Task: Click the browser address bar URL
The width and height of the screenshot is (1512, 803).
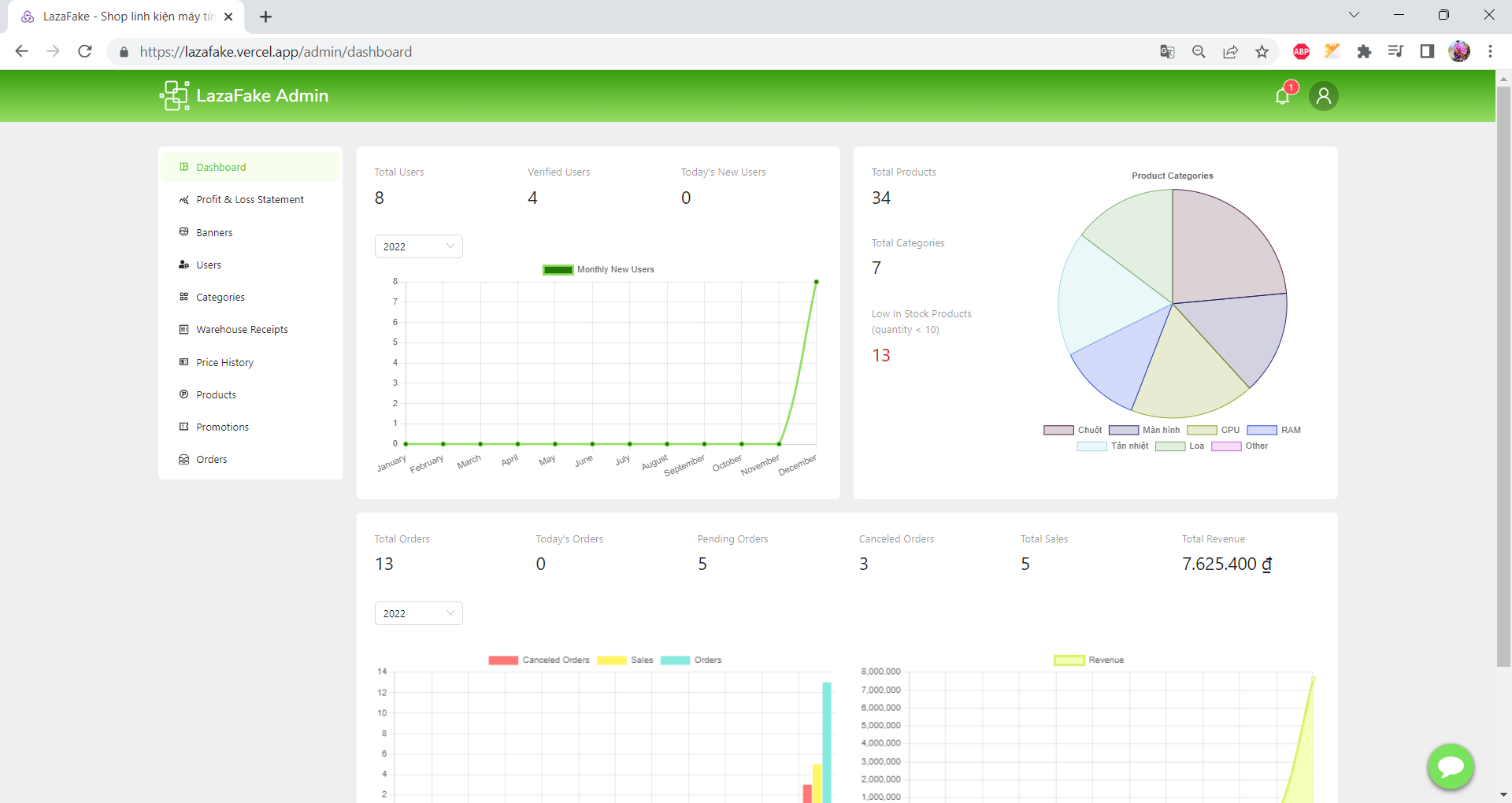Action: [276, 52]
